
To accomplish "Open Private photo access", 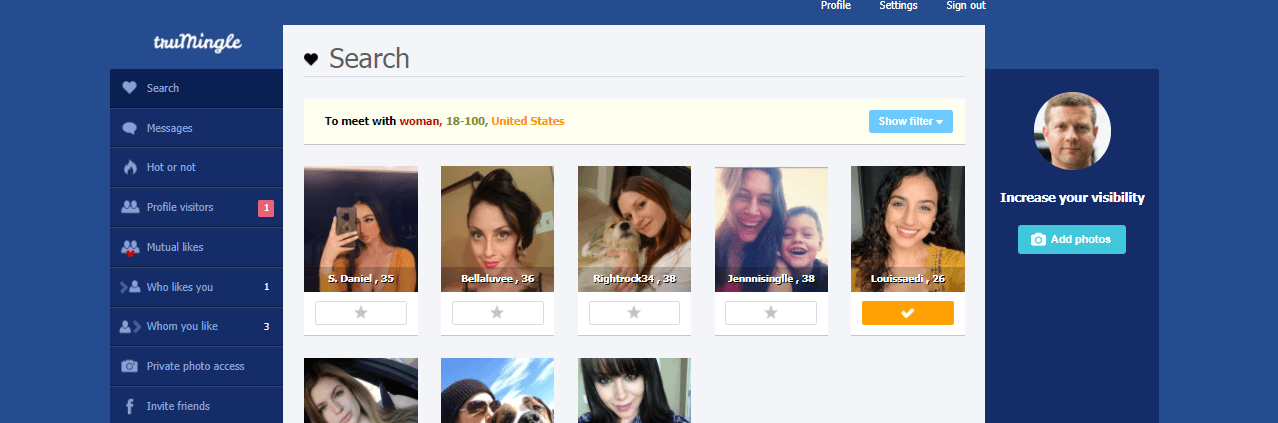I will [197, 366].
